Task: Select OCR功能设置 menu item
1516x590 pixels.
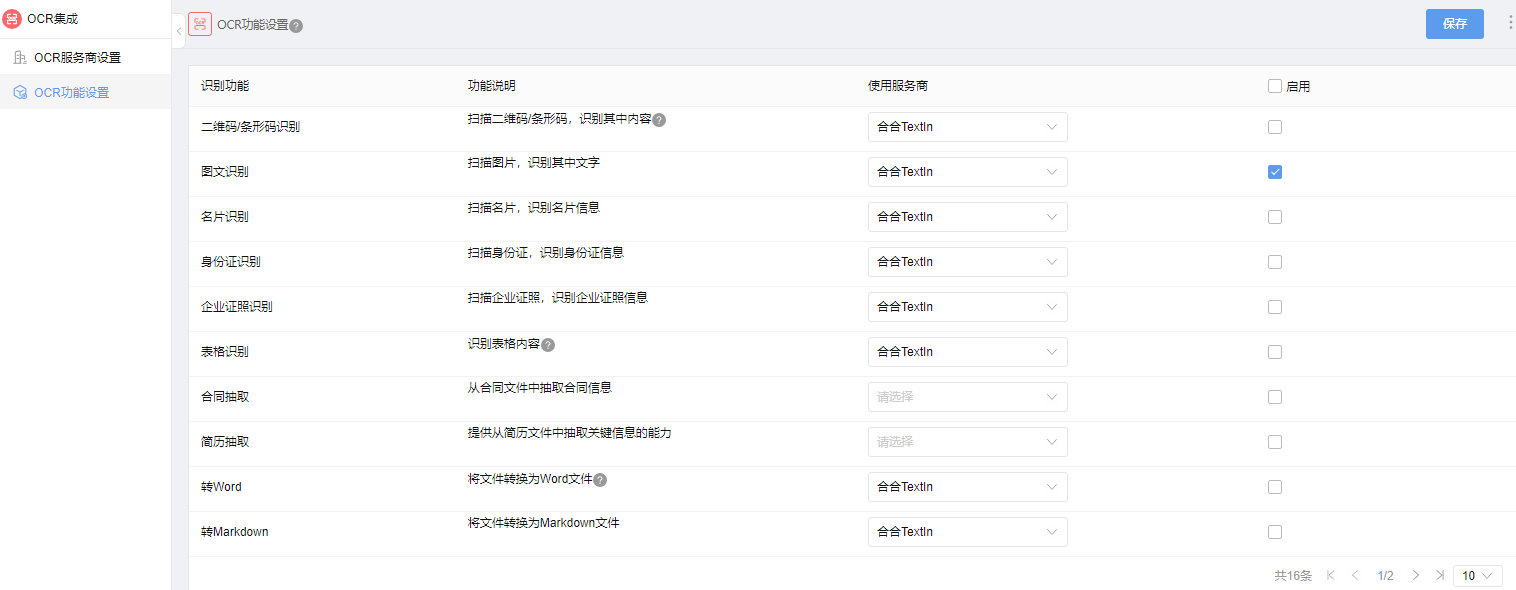Action: [x=85, y=92]
